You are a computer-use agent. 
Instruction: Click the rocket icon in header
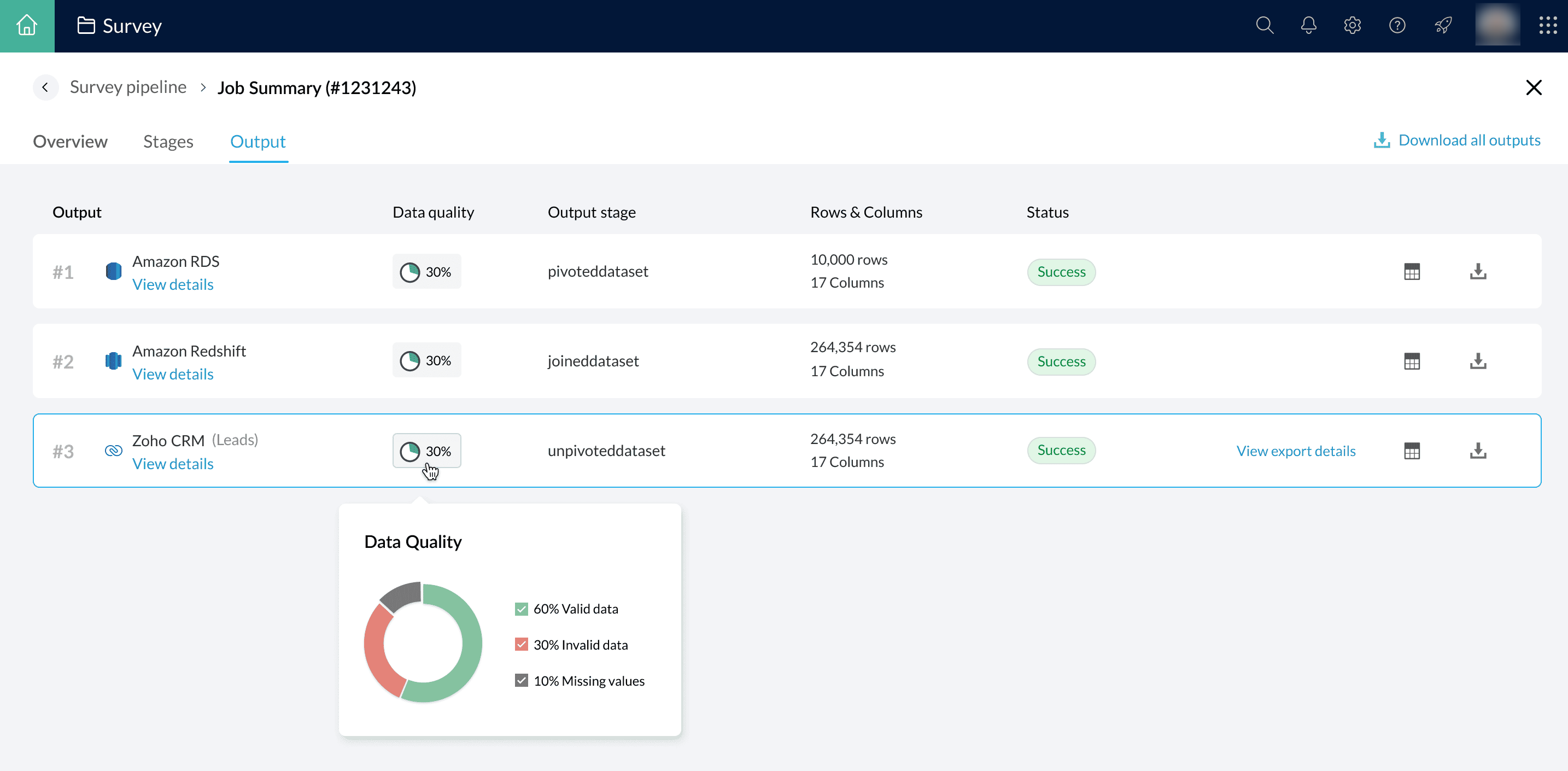pos(1443,26)
